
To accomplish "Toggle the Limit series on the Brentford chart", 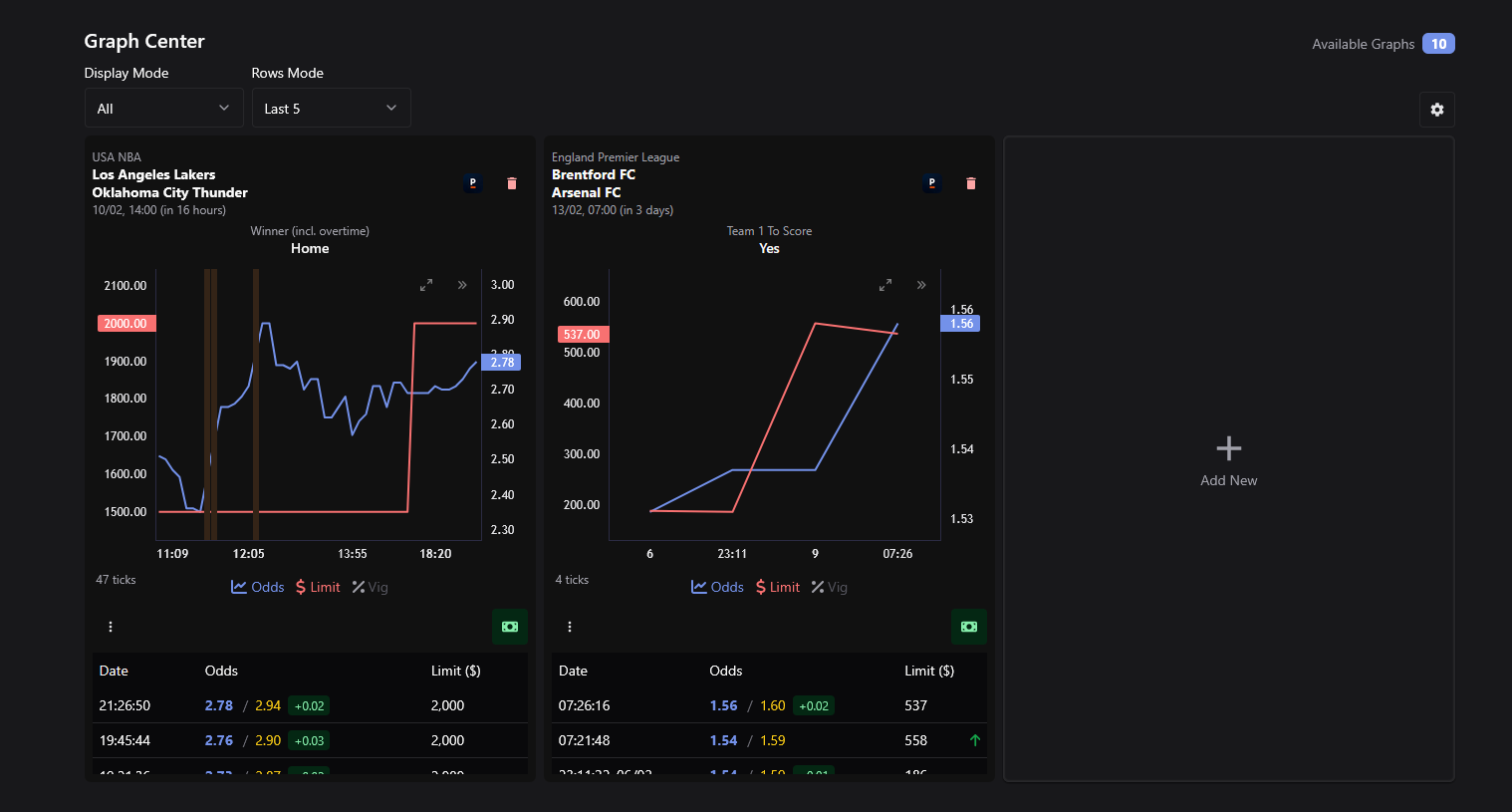I will [x=777, y=587].
